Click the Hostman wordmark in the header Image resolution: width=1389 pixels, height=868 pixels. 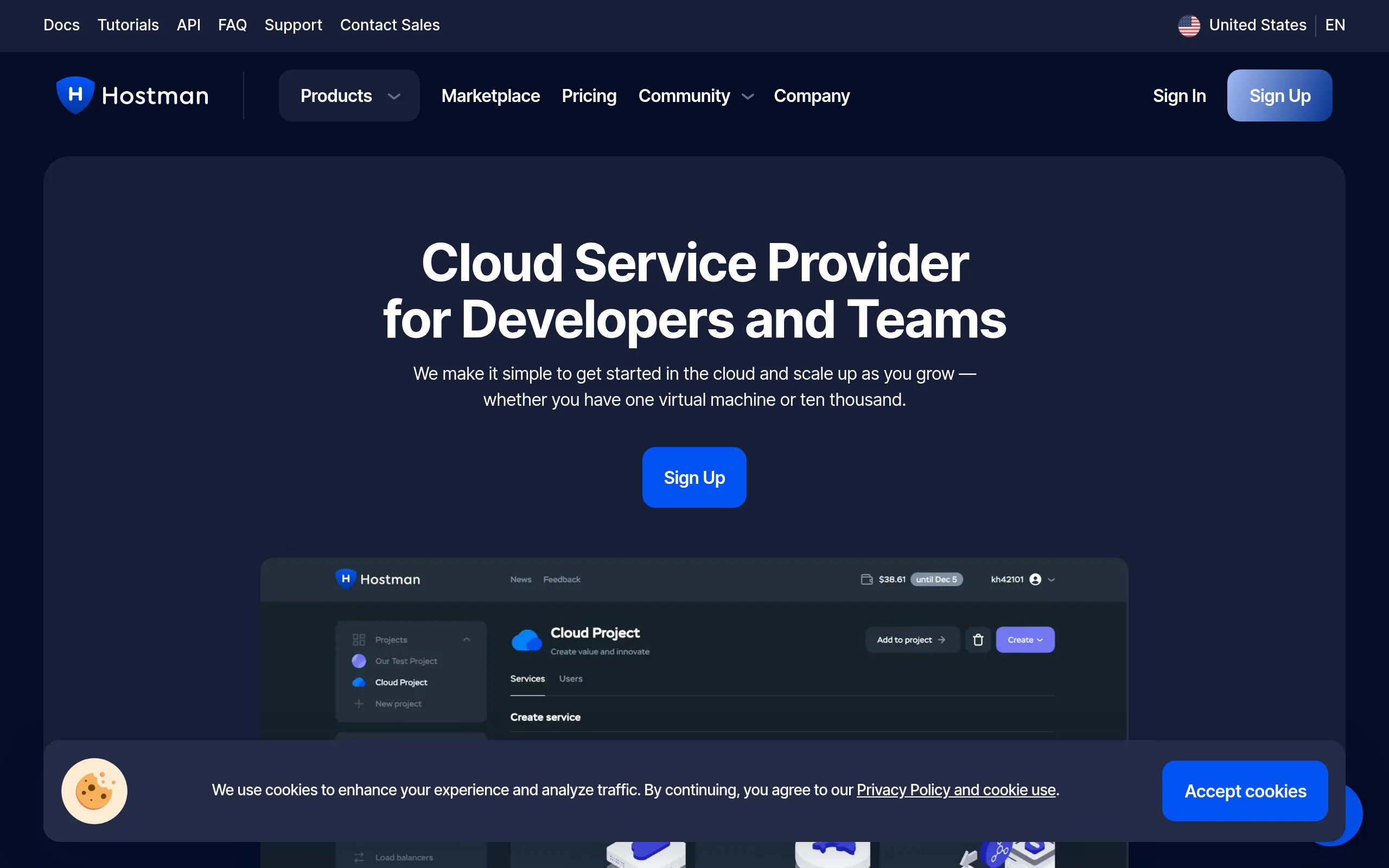[155, 96]
